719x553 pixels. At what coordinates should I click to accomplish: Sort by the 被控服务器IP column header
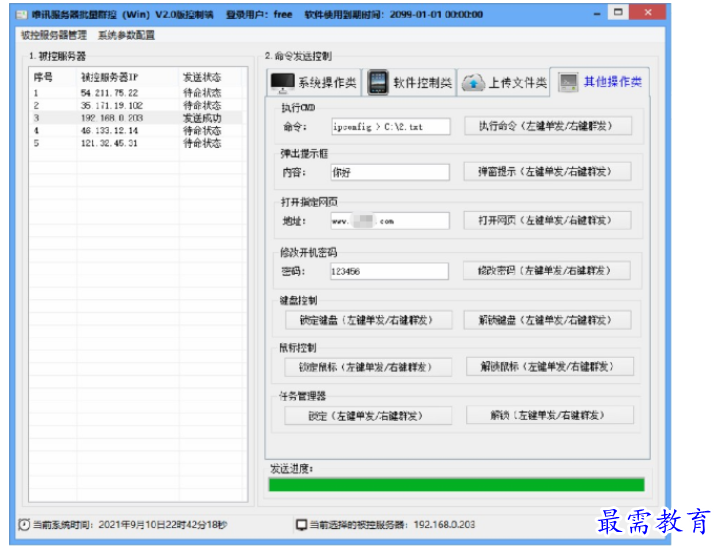(128, 77)
